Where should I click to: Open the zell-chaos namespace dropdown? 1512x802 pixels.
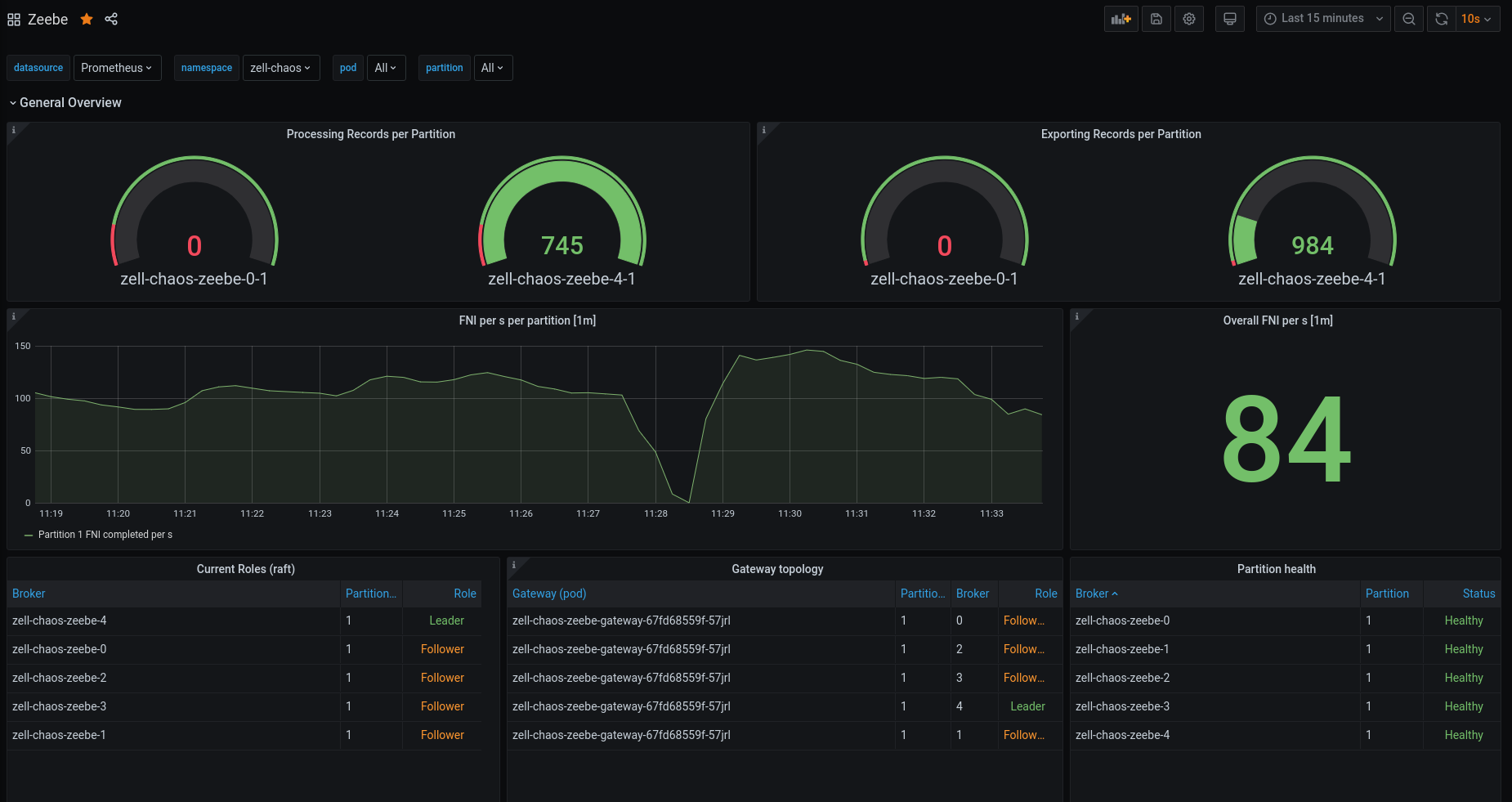[280, 68]
